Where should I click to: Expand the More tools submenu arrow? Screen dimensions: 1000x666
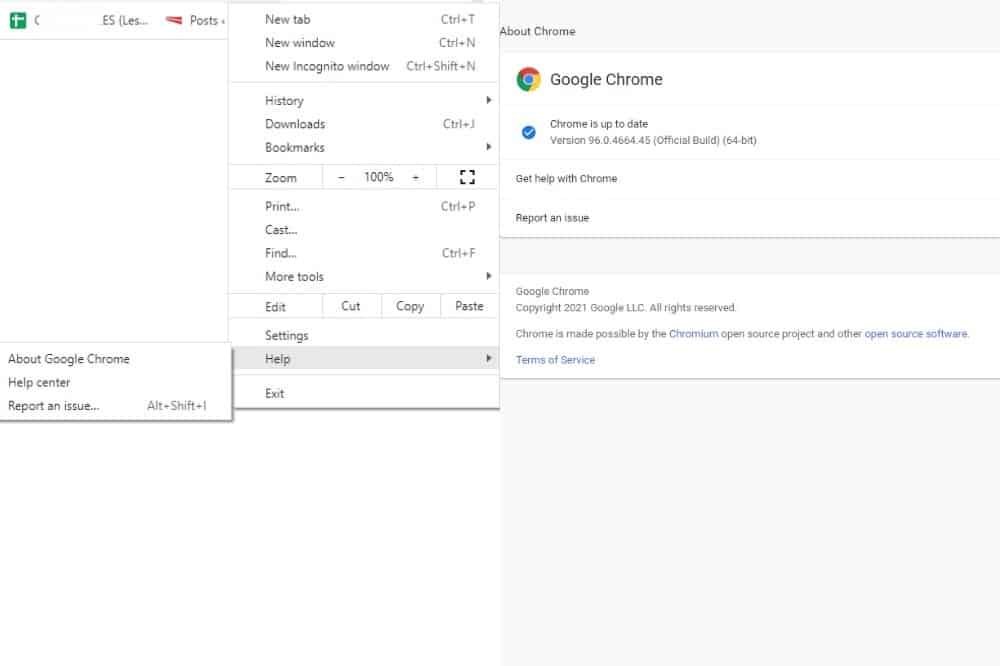489,276
